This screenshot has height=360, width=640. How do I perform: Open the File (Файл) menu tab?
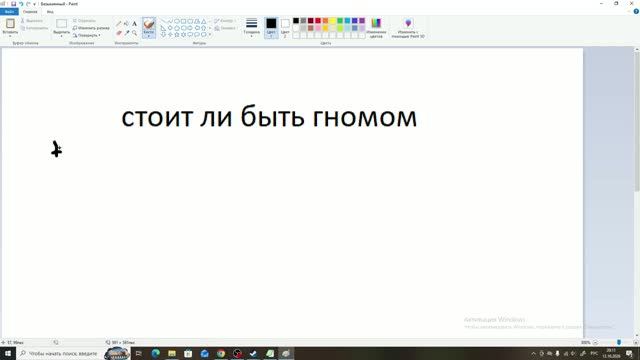[9, 12]
